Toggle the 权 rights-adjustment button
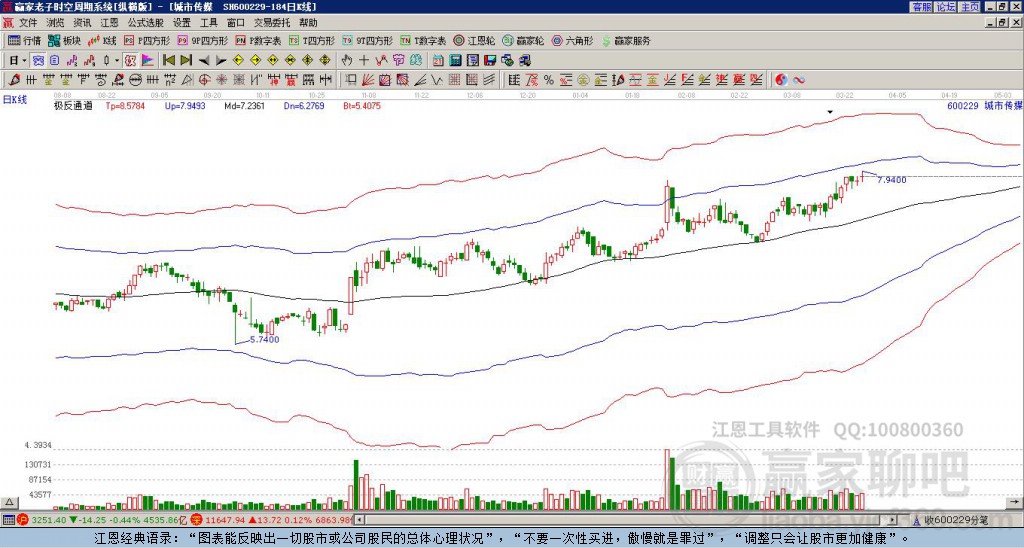Screen dimensions: 1024x548 point(130,60)
